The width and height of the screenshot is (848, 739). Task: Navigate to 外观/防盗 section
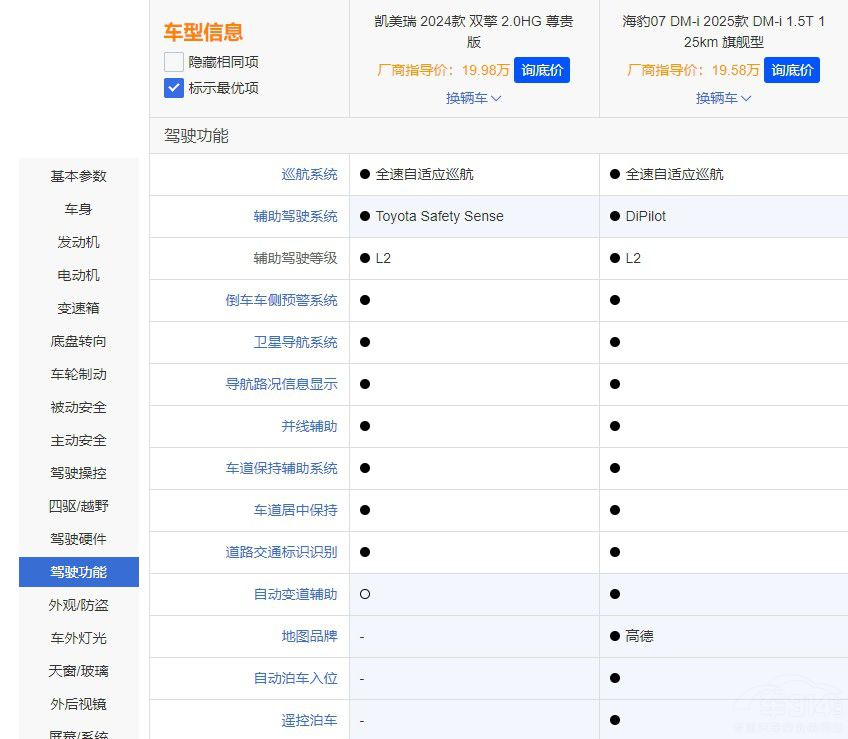(79, 605)
